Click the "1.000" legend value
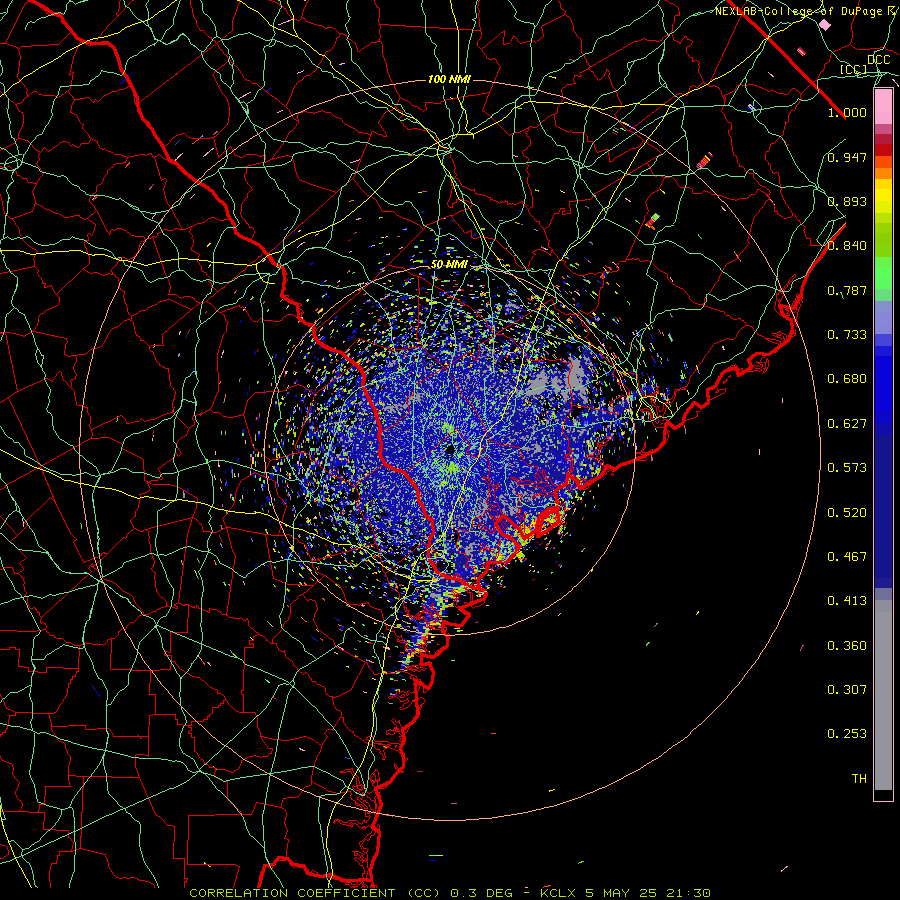Image resolution: width=900 pixels, height=900 pixels. click(x=847, y=112)
